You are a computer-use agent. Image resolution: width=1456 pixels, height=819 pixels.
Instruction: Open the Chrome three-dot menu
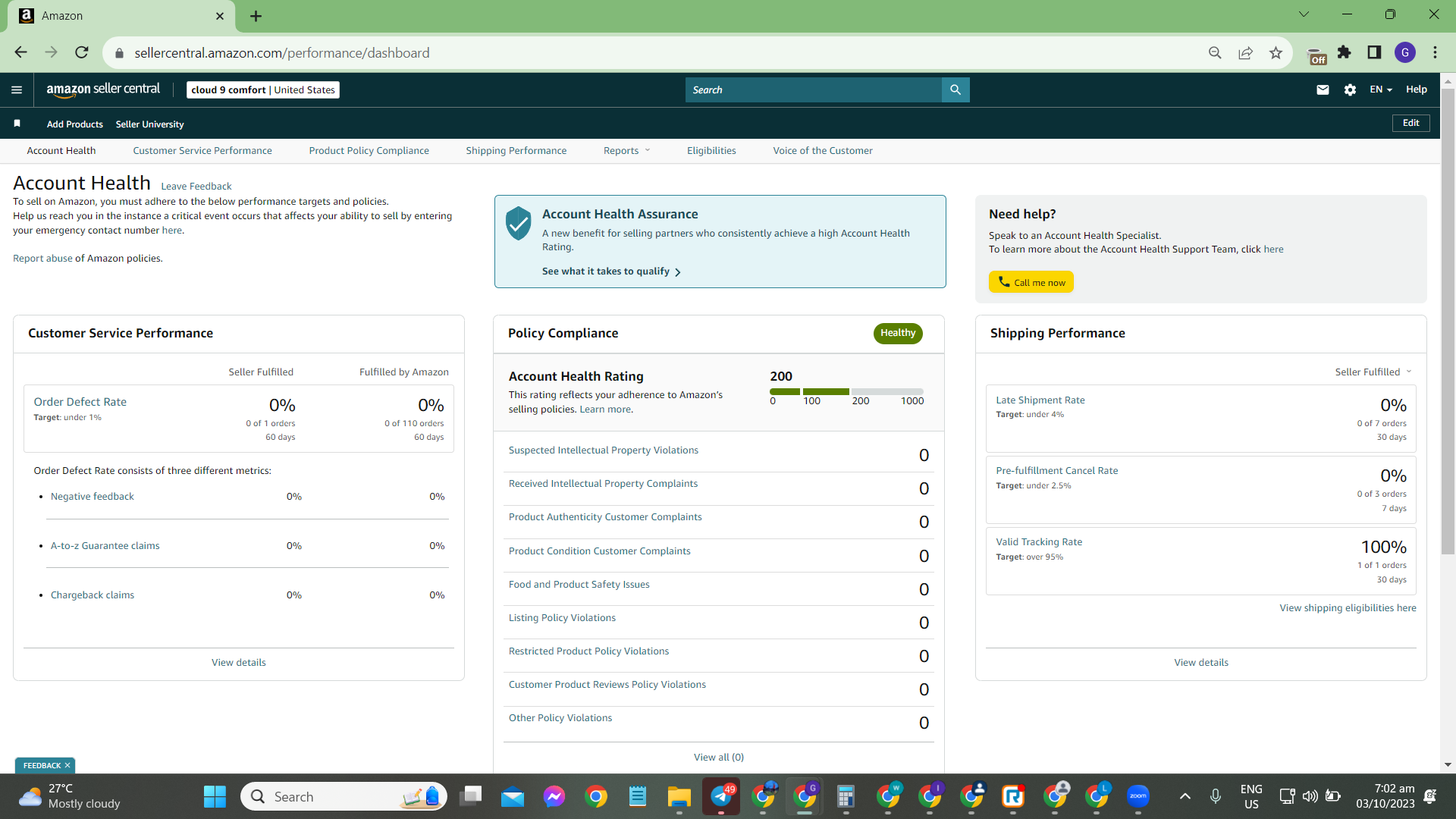pyautogui.click(x=1435, y=52)
